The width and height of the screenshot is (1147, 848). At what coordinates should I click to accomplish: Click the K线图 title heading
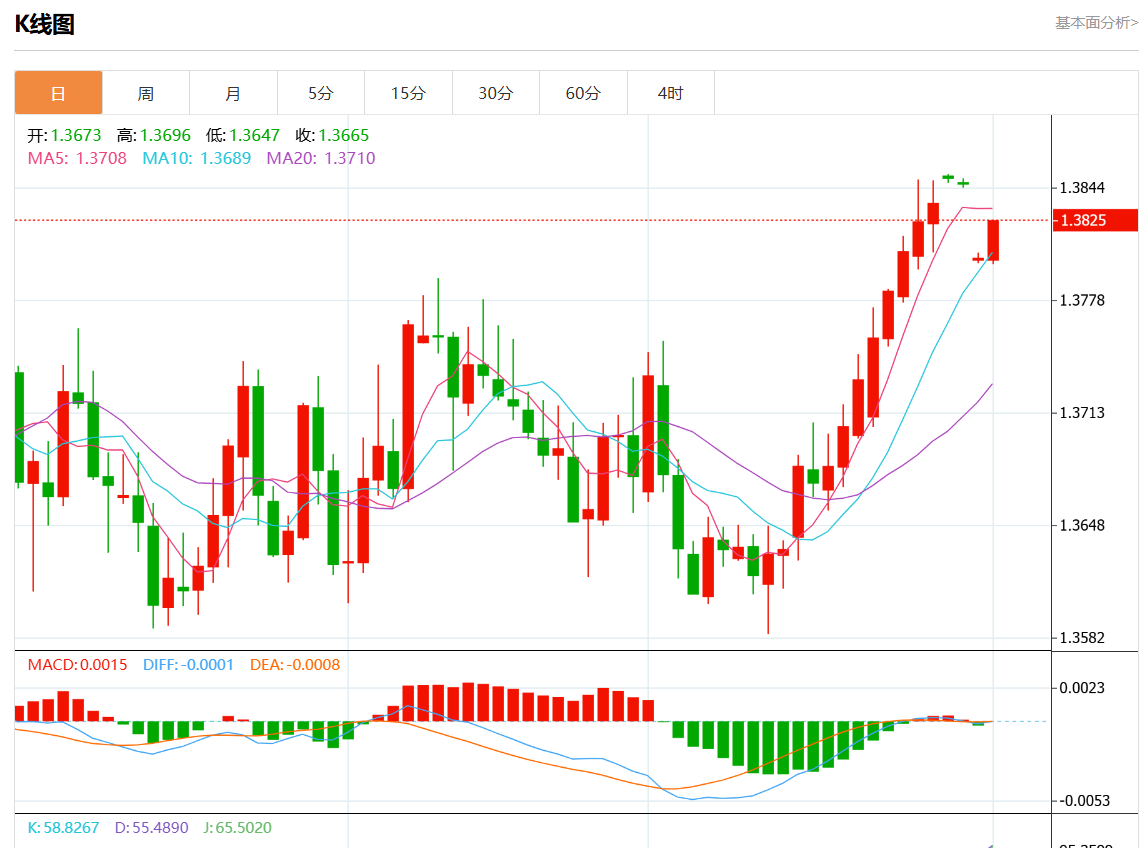click(x=45, y=25)
